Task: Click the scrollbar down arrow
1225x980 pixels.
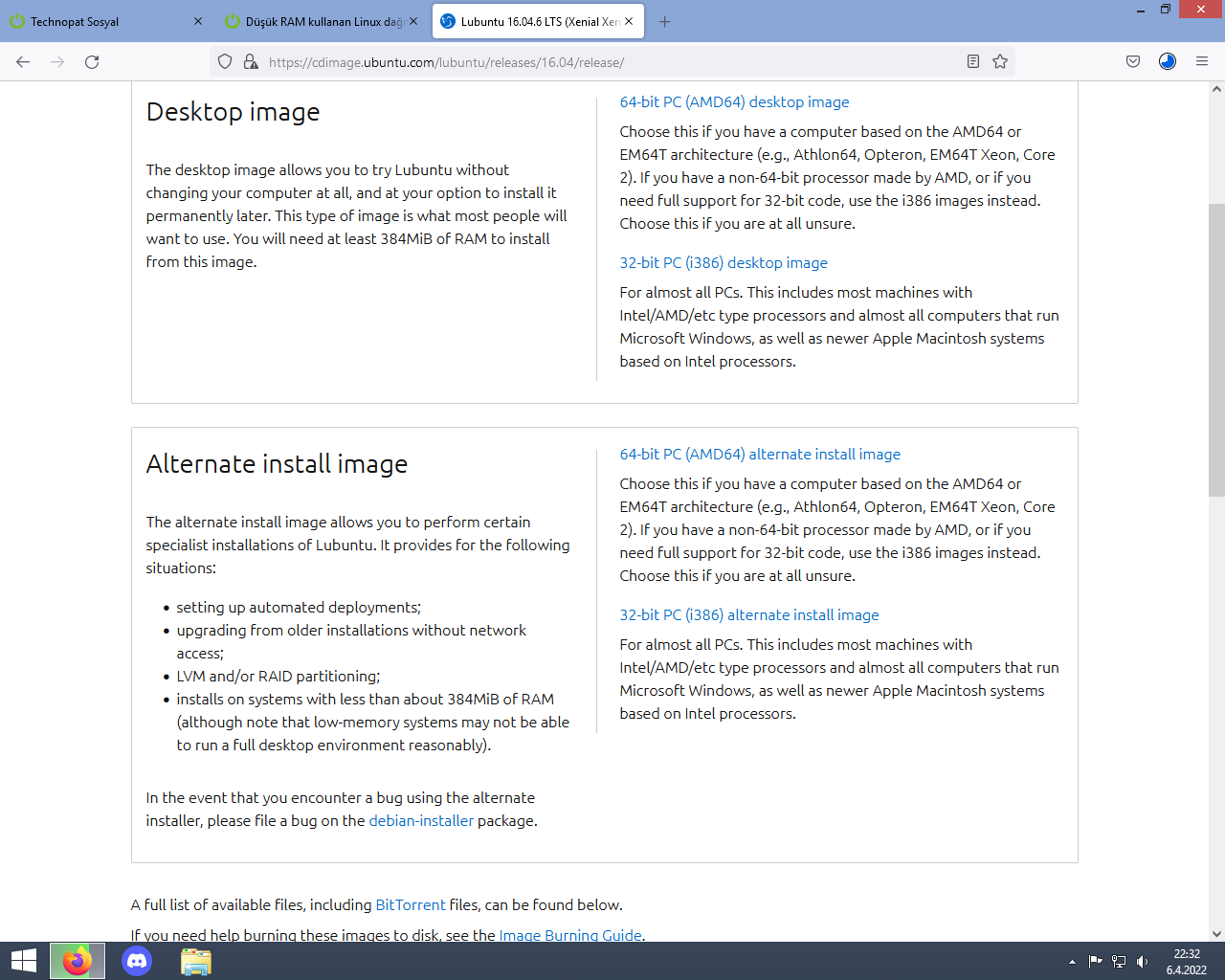Action: [x=1216, y=934]
